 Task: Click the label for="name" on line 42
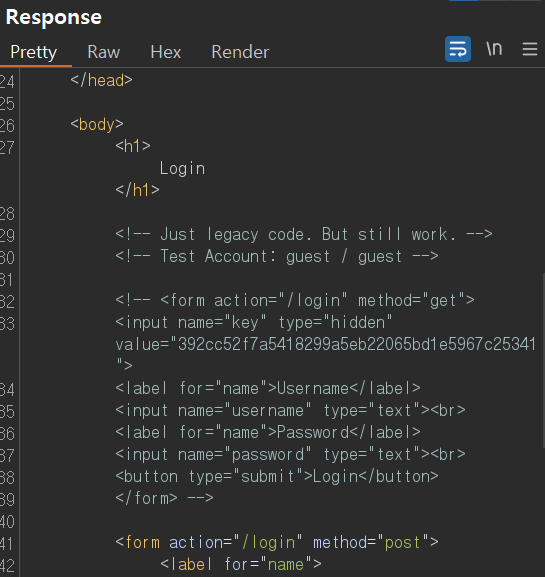[x=241, y=564]
